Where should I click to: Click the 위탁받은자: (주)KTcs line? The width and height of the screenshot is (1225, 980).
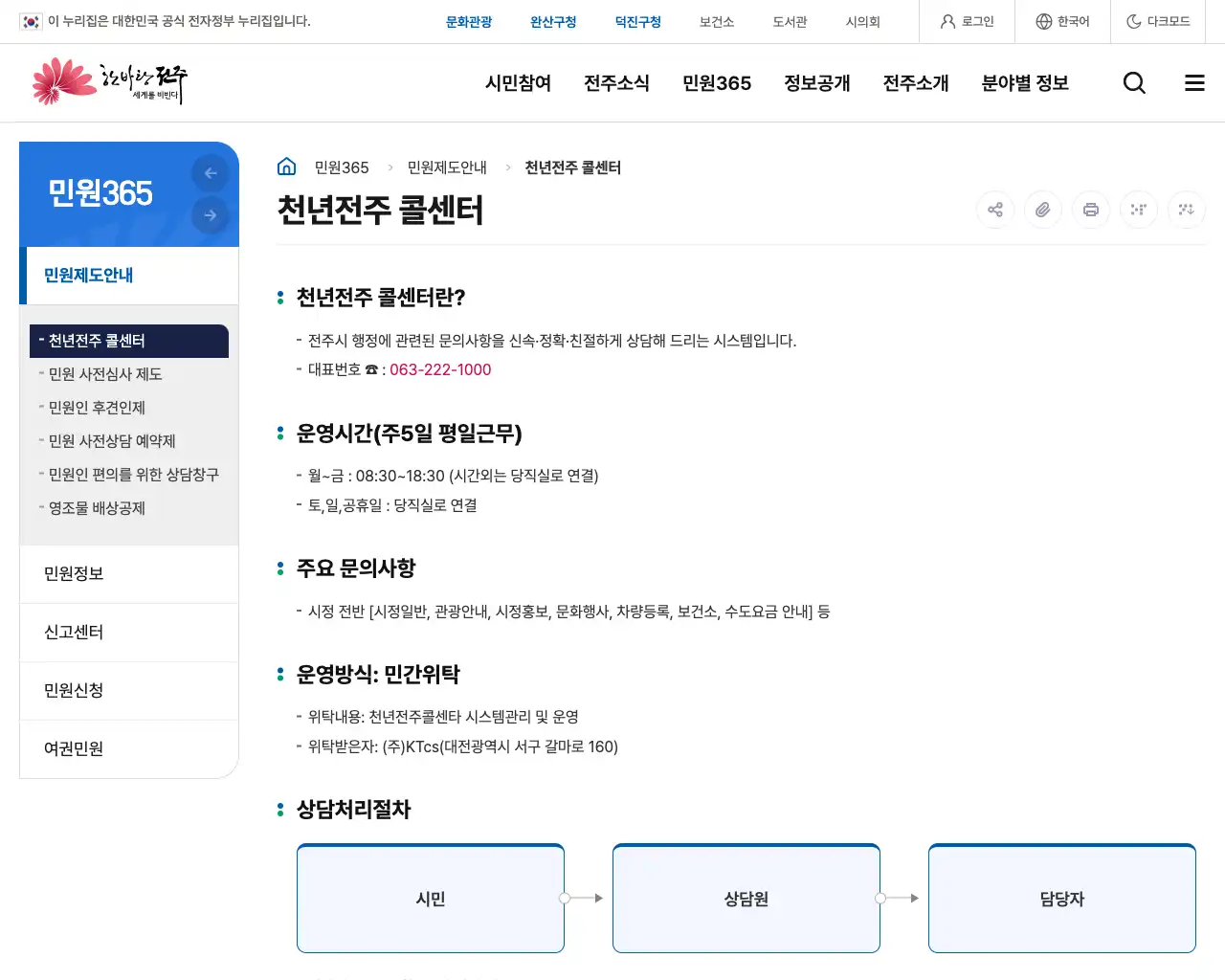coord(463,746)
